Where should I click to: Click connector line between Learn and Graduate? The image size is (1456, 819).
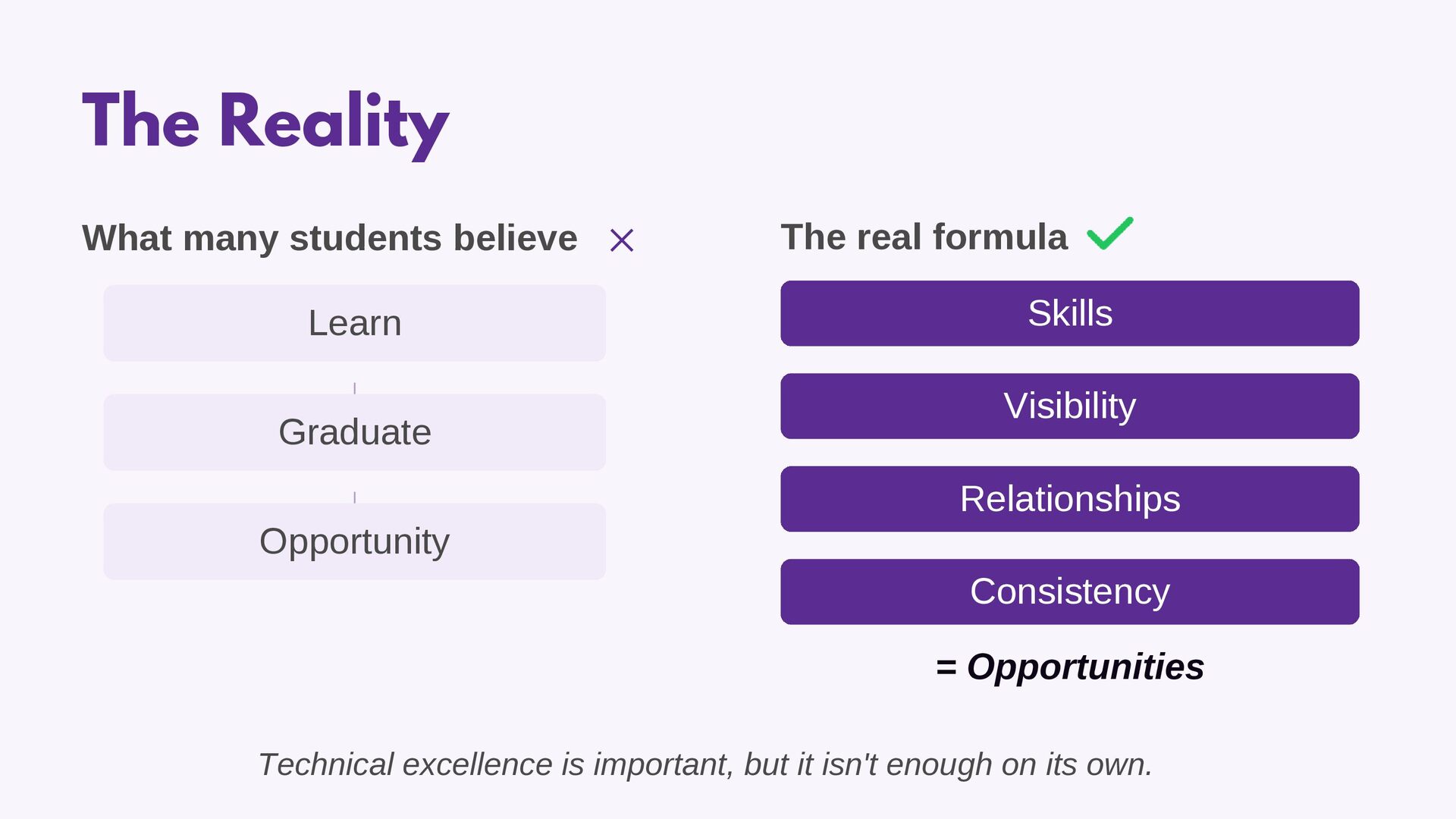[x=354, y=388]
